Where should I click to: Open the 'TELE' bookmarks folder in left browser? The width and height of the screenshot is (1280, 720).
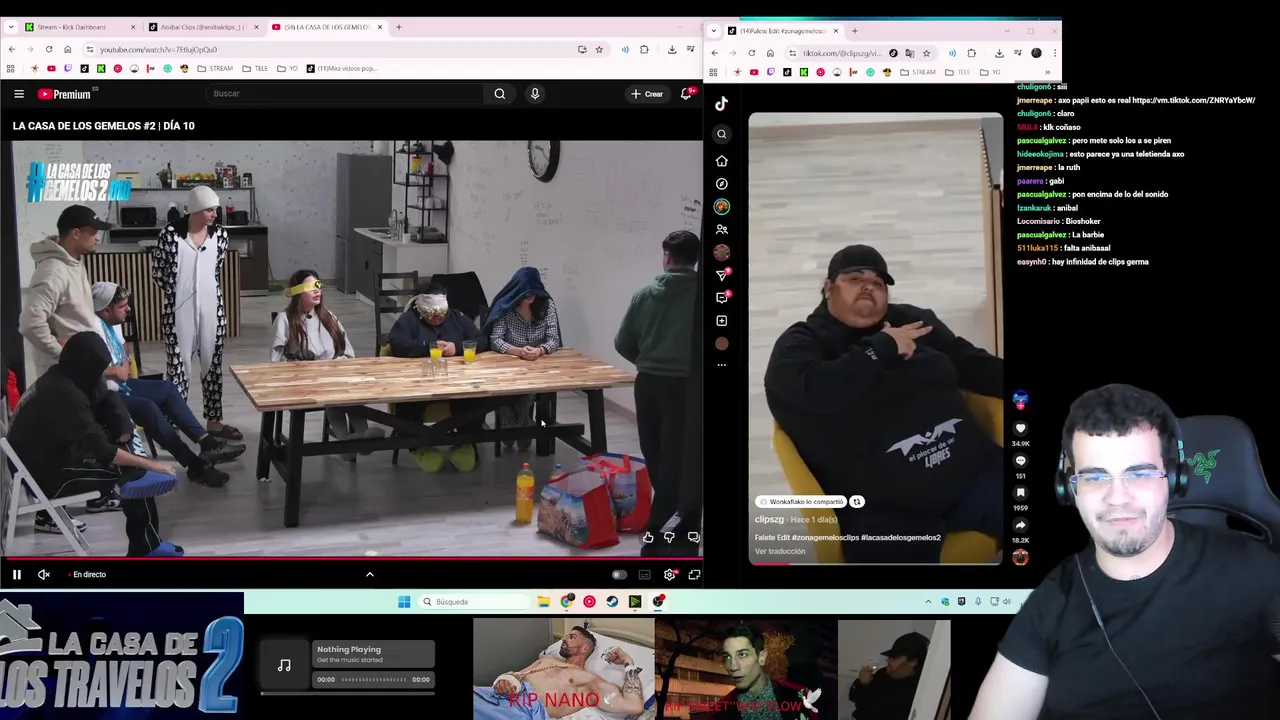255,69
